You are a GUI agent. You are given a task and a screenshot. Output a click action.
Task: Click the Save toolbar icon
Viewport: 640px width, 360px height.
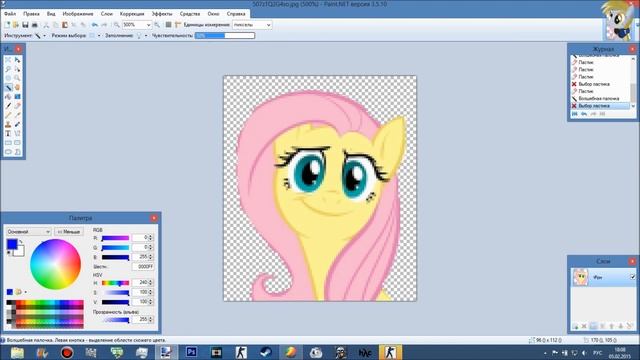pyautogui.click(x=25, y=25)
